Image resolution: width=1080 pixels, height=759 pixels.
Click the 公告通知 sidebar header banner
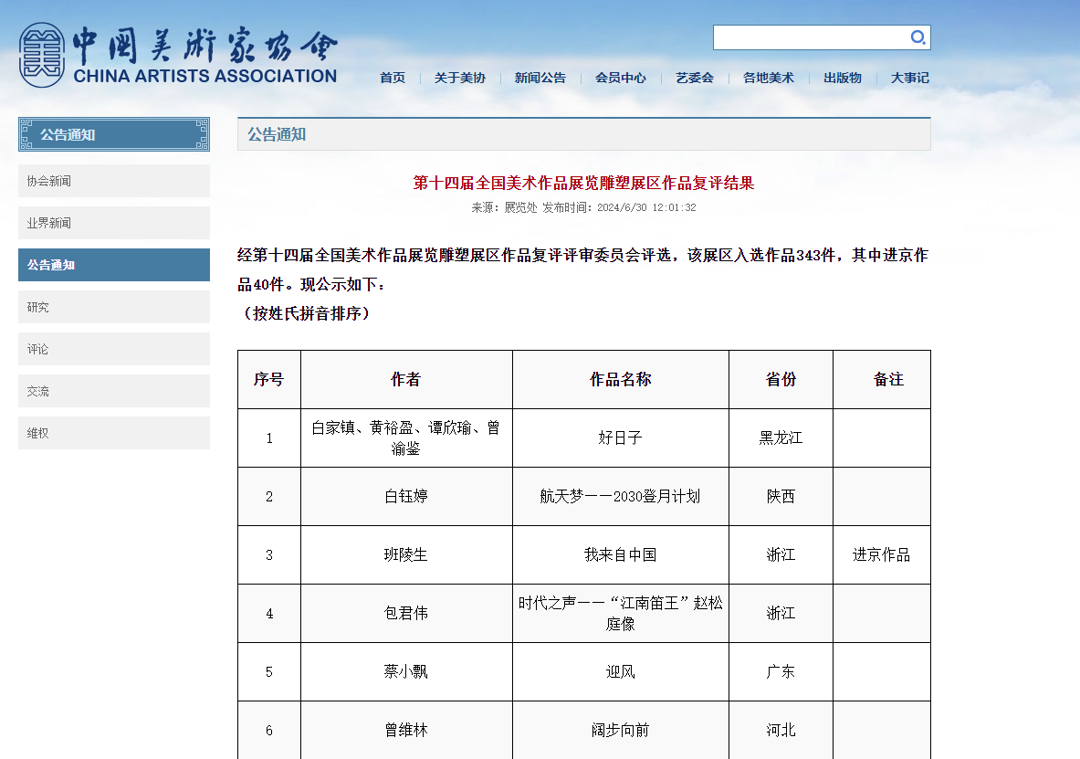click(114, 135)
